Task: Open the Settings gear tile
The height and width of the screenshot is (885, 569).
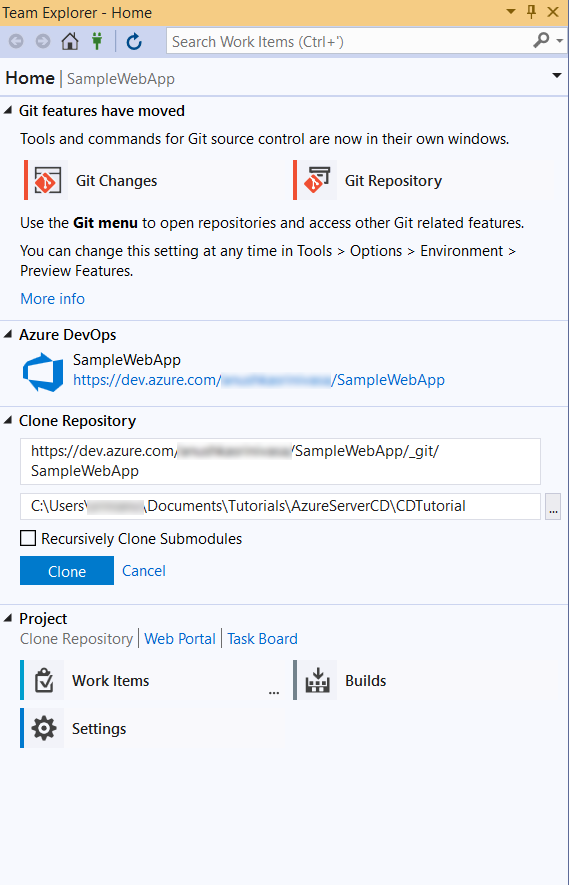Action: coord(74,728)
